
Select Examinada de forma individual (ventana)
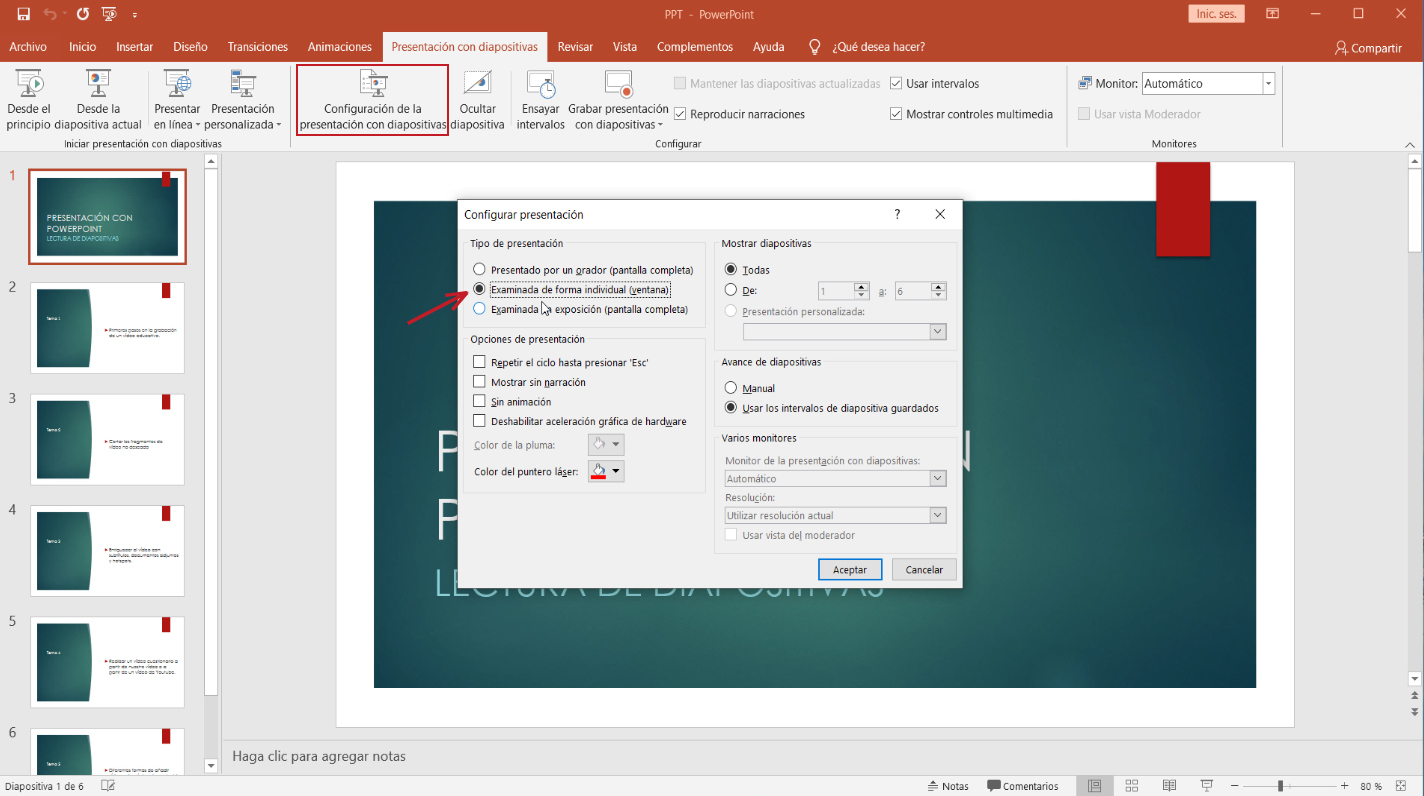[x=479, y=290]
